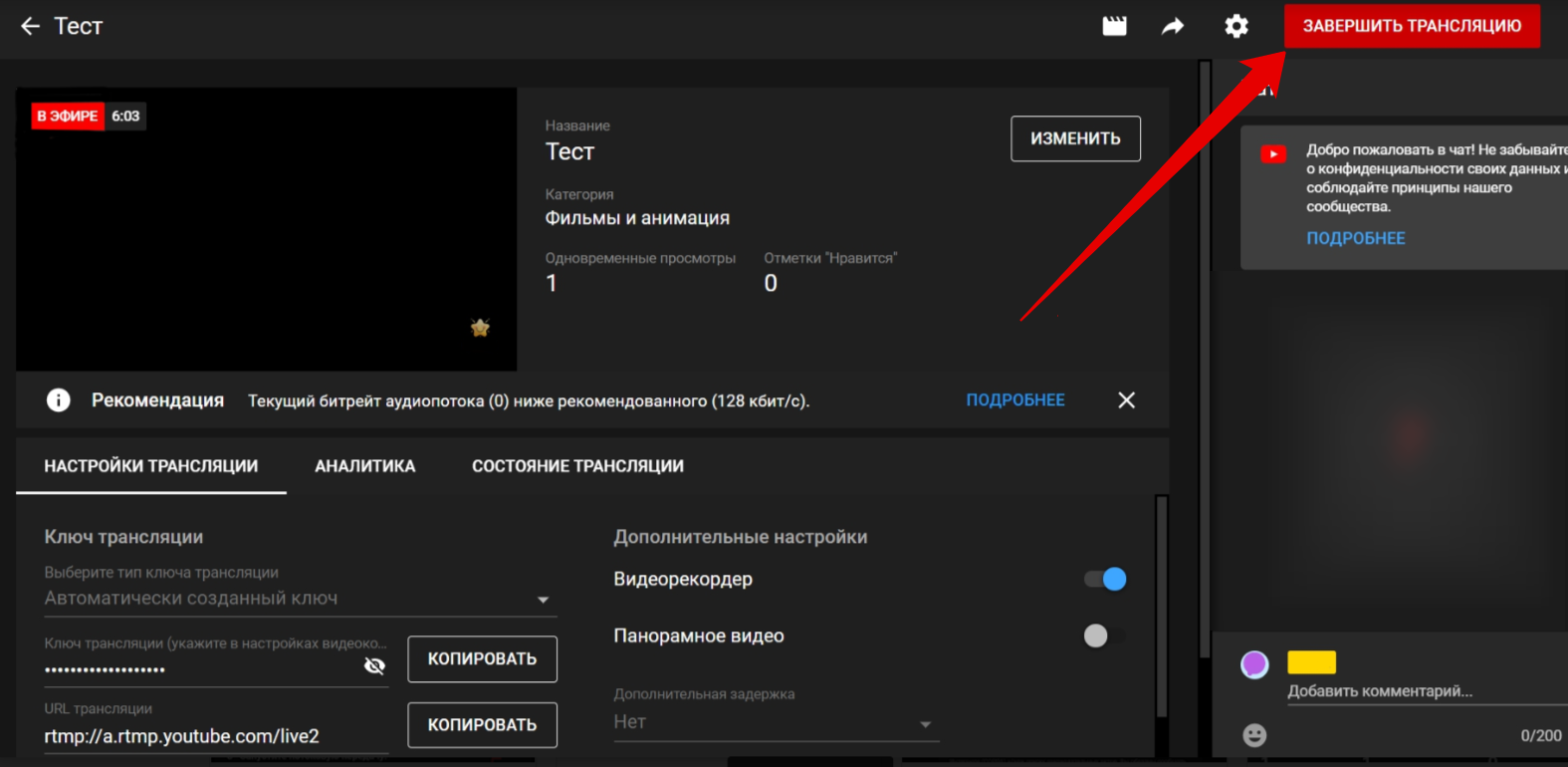The image size is (1568, 767).
Task: Open Подробнее link in the recommendation bar
Action: click(x=1015, y=400)
